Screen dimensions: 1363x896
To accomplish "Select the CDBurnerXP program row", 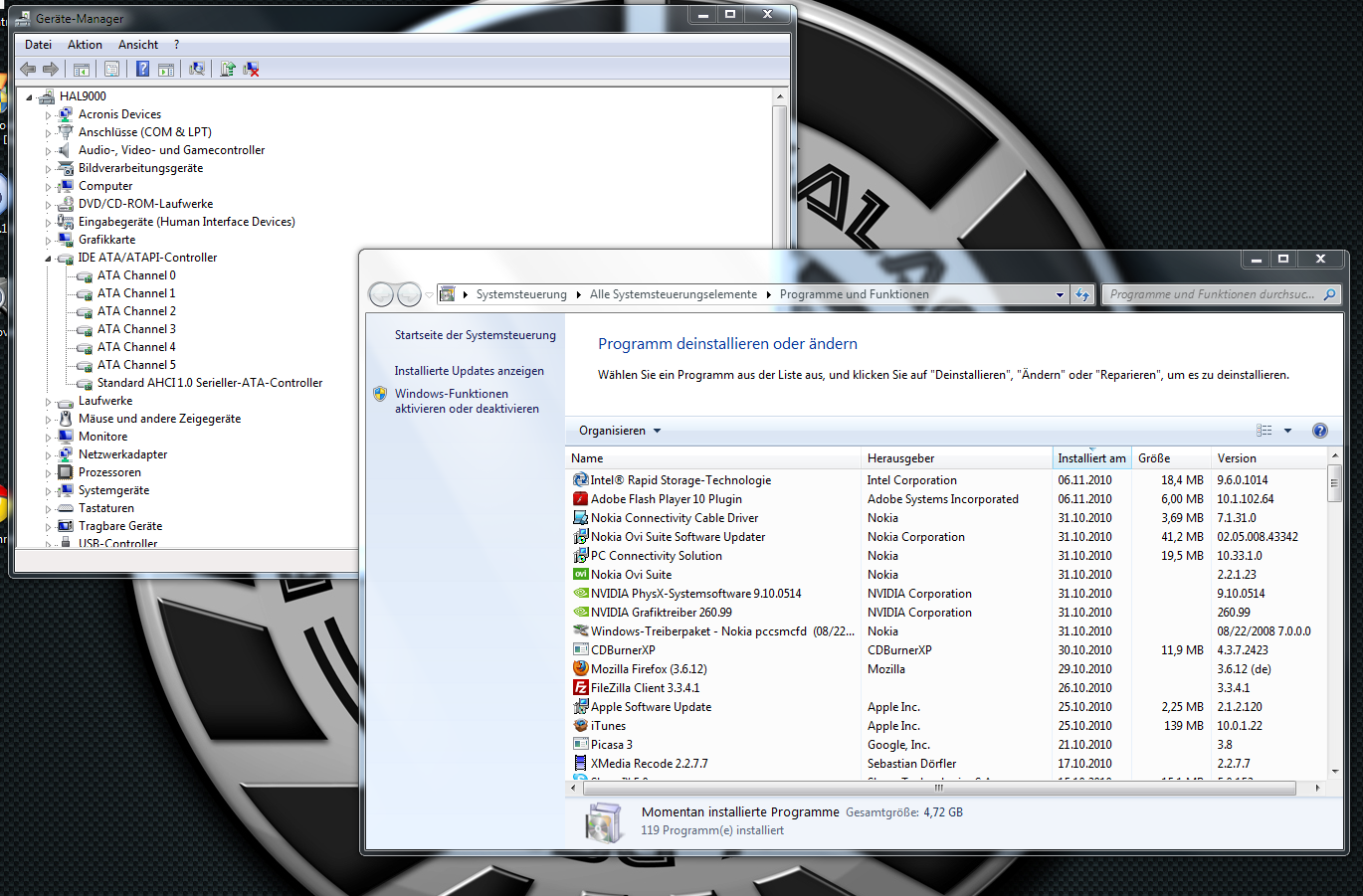I will coord(945,650).
